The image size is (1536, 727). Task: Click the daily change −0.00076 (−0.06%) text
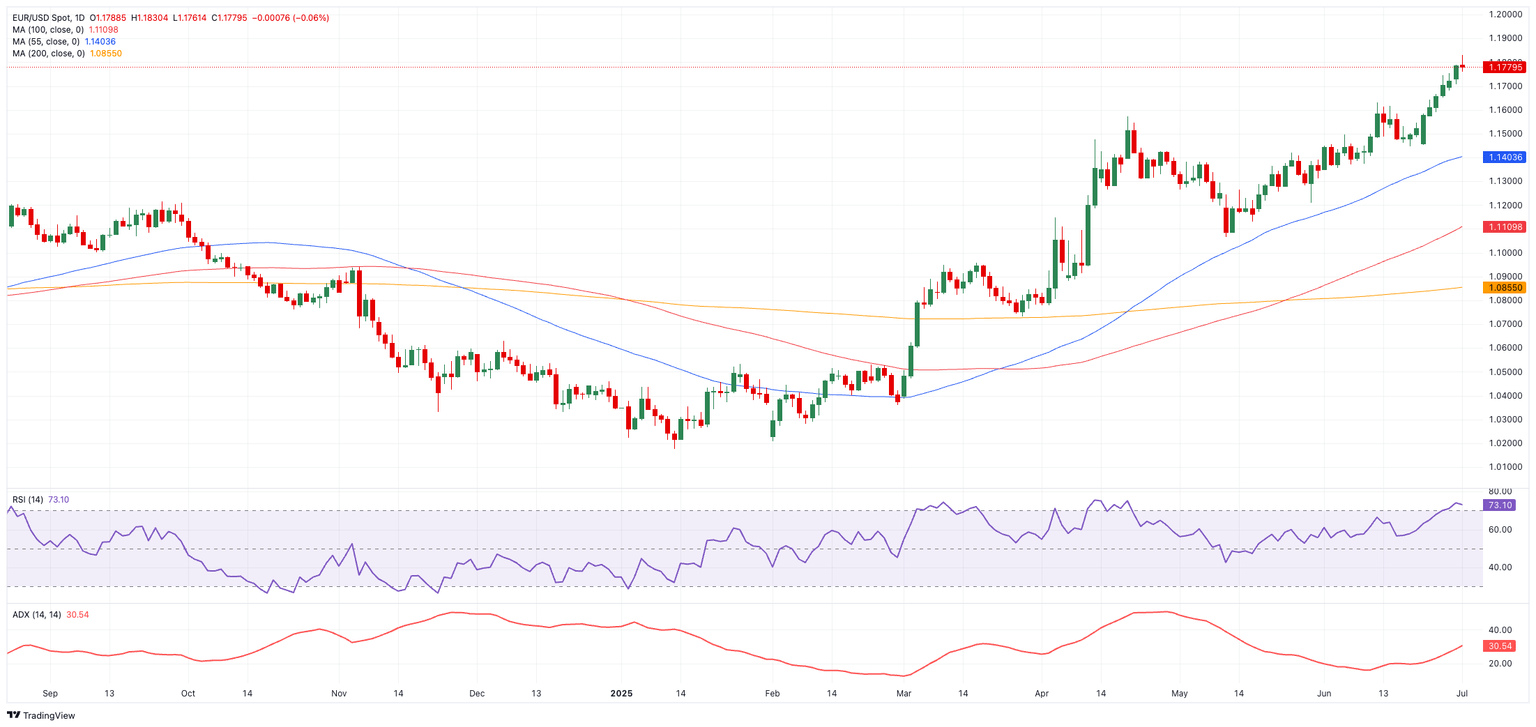pos(290,18)
